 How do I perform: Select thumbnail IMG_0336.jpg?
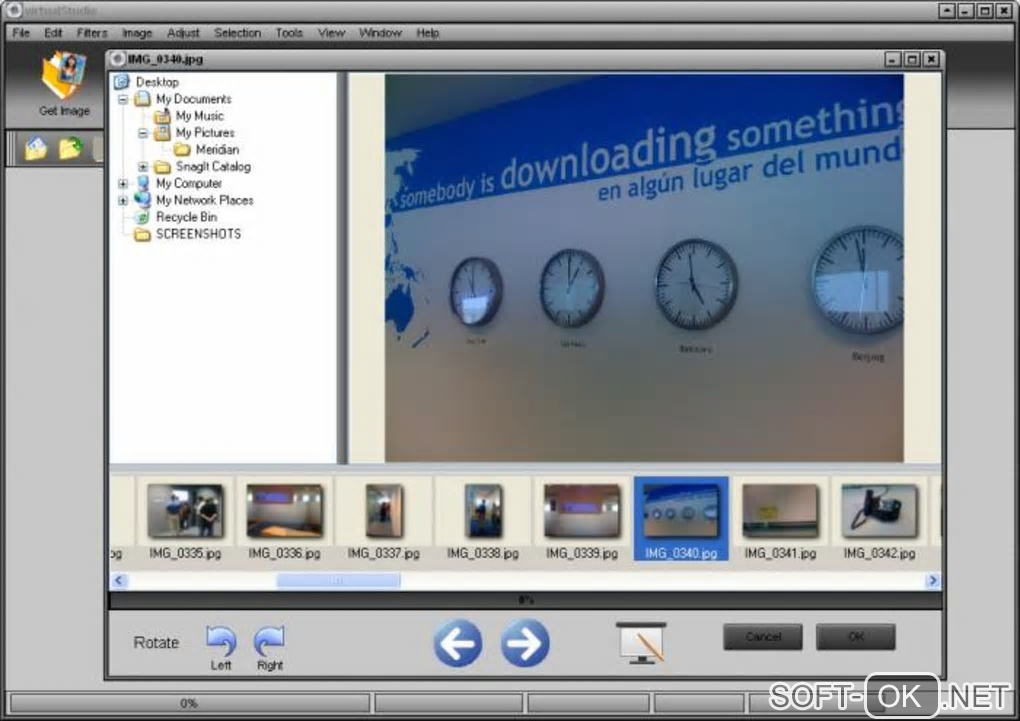[x=284, y=520]
